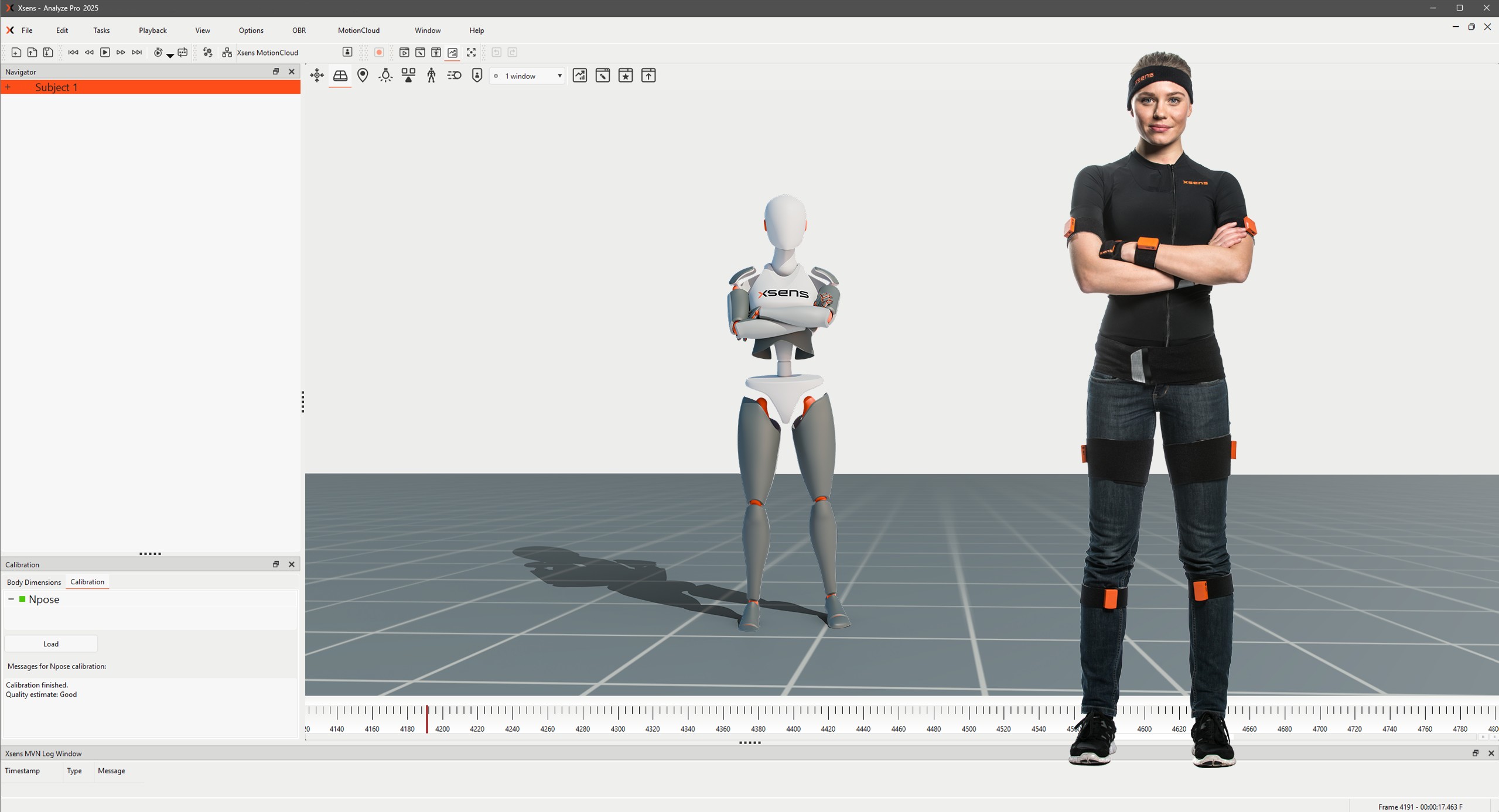Click the network hierarchy icon beside Xsens MotionCloud
This screenshot has height=812, width=1499.
(x=227, y=53)
